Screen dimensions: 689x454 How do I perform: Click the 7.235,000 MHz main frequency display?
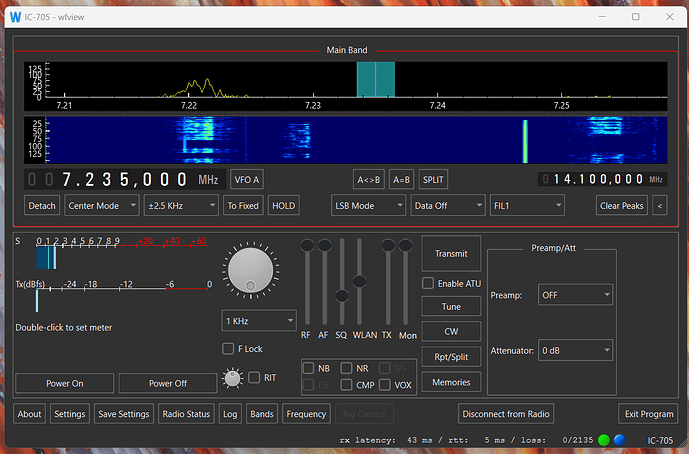(x=124, y=179)
